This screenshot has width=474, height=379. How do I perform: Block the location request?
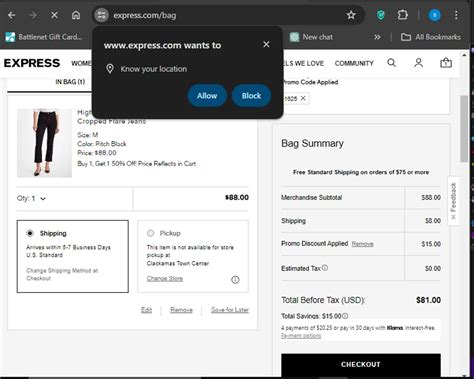pyautogui.click(x=251, y=96)
